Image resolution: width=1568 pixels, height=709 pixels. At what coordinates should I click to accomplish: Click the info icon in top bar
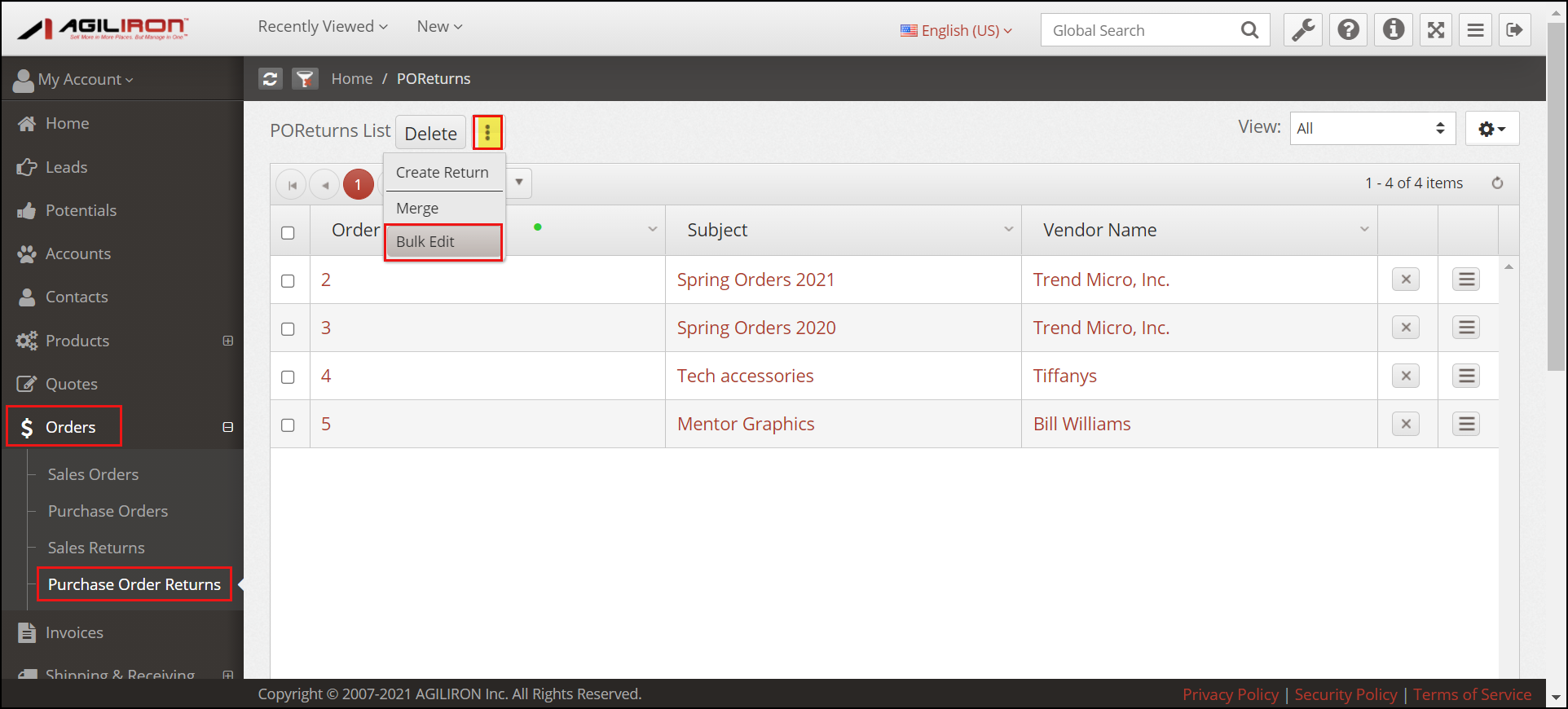[1394, 30]
